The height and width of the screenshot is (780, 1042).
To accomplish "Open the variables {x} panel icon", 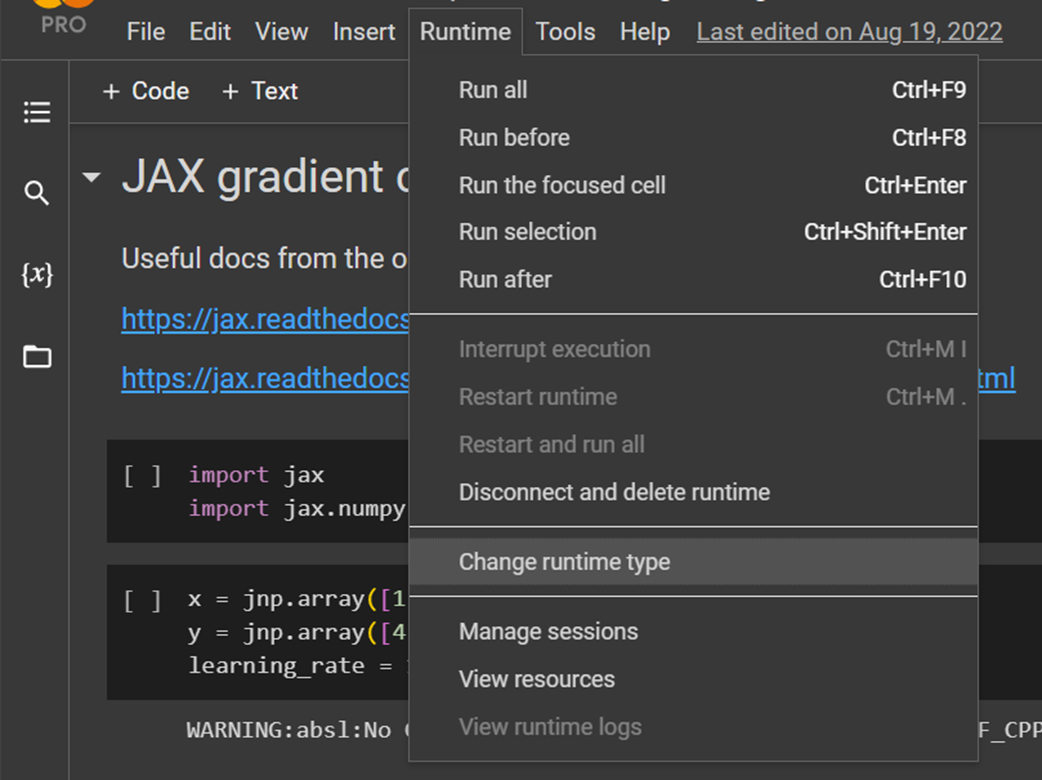I will coord(37,274).
